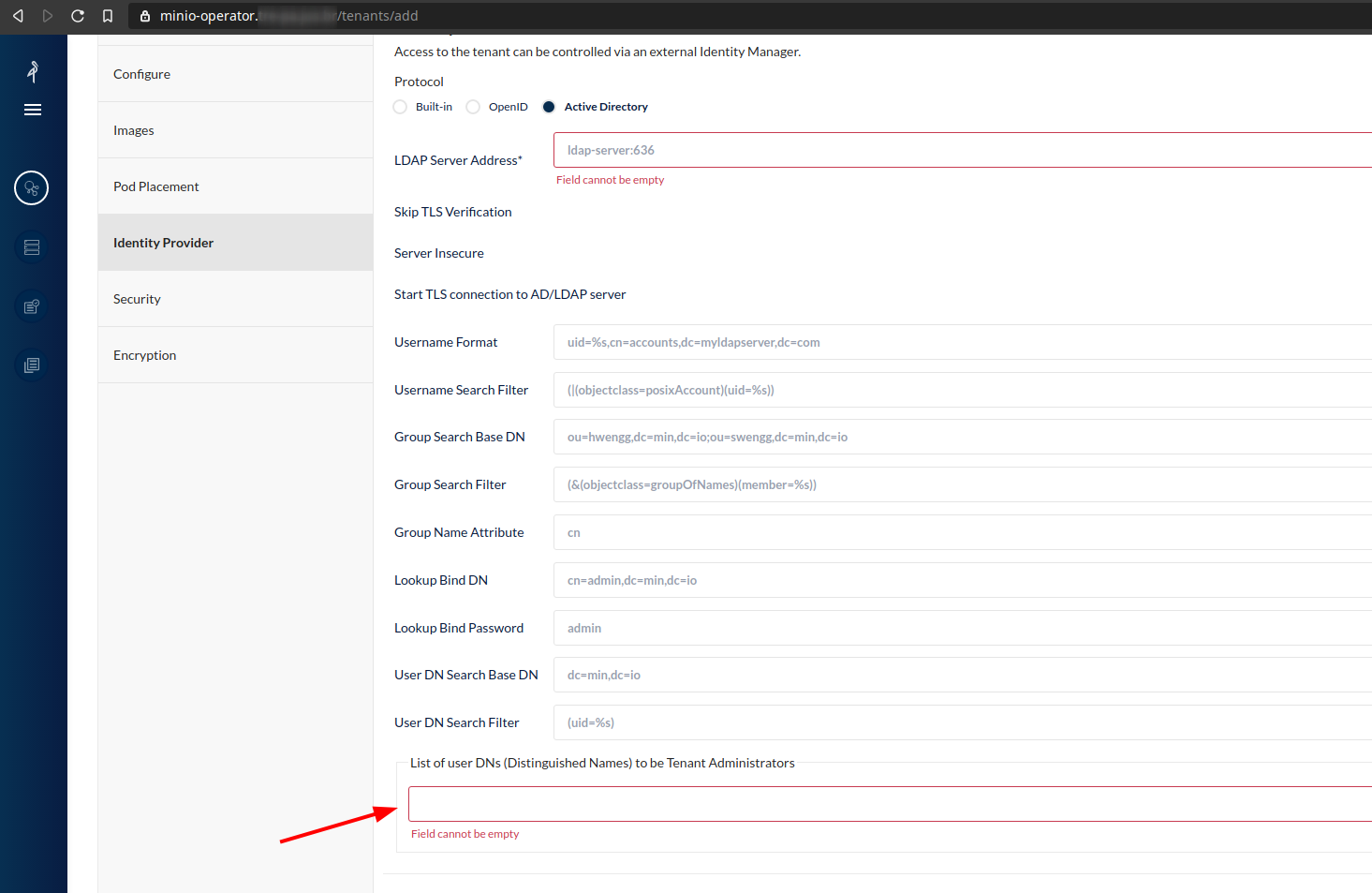The width and height of the screenshot is (1372, 893).
Task: Select the Tenants icon in the sidebar
Action: point(31,187)
